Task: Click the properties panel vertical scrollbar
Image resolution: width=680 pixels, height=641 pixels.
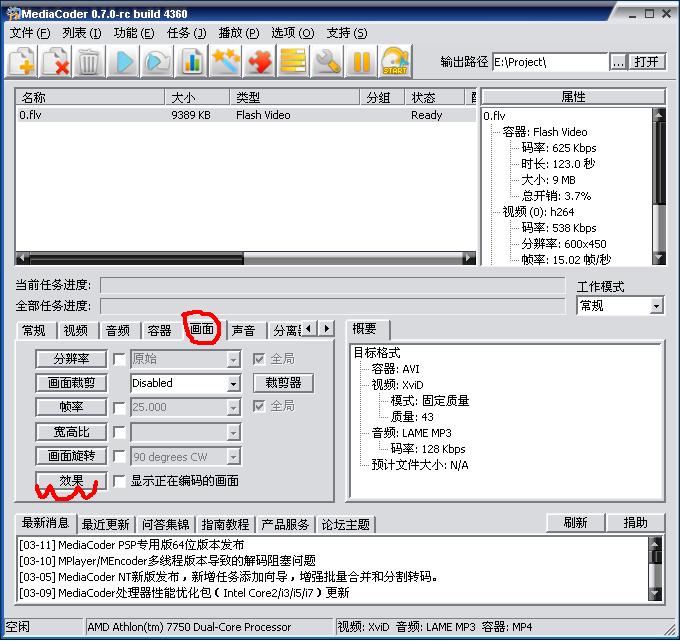Action: pos(659,186)
